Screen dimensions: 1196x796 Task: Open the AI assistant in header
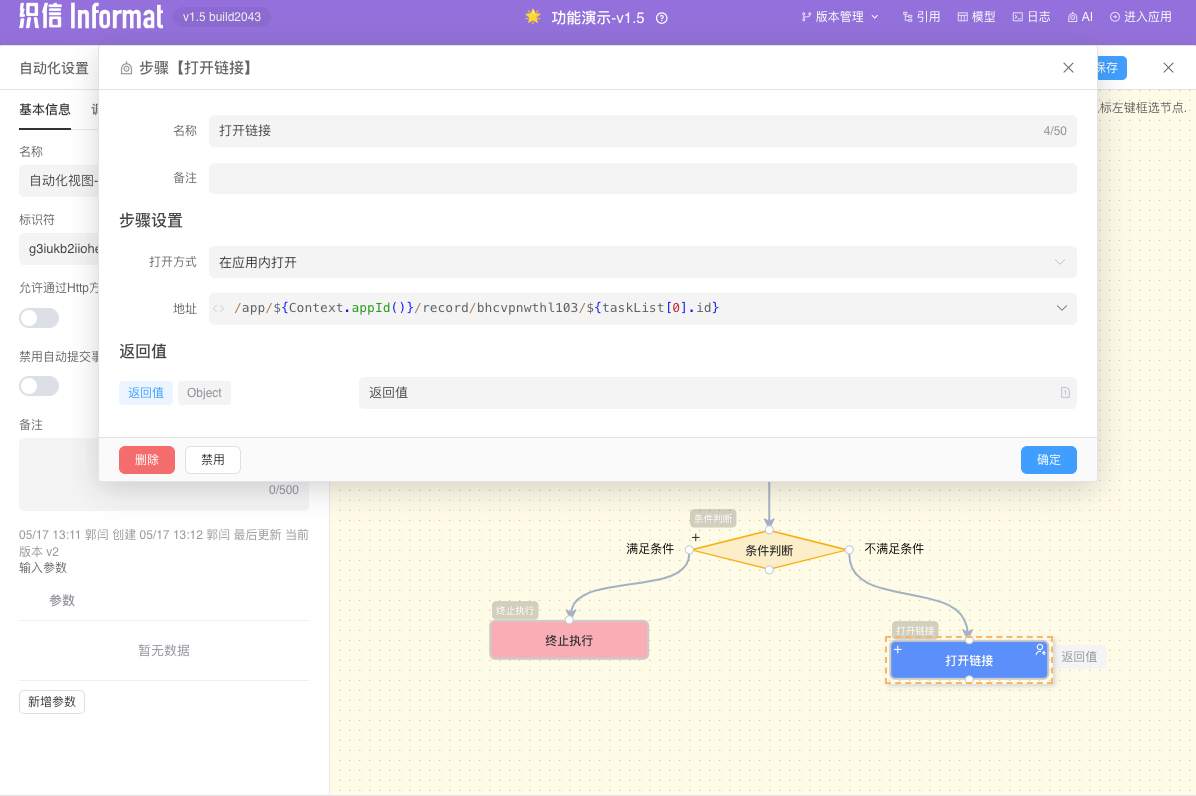(x=1080, y=17)
